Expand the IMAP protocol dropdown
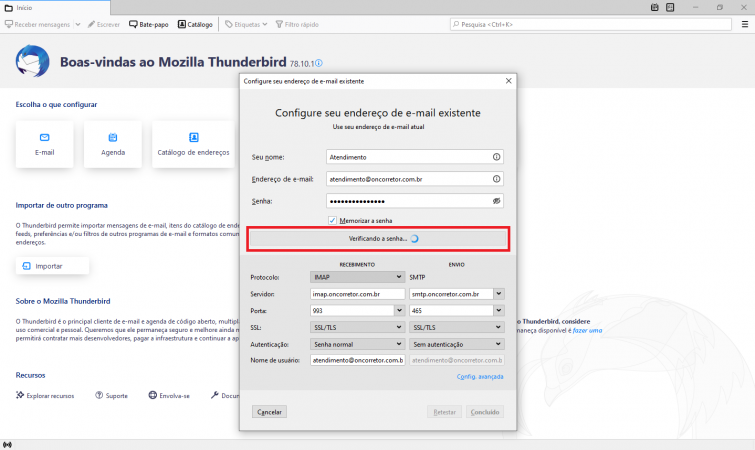This screenshot has width=755, height=450. point(357,277)
